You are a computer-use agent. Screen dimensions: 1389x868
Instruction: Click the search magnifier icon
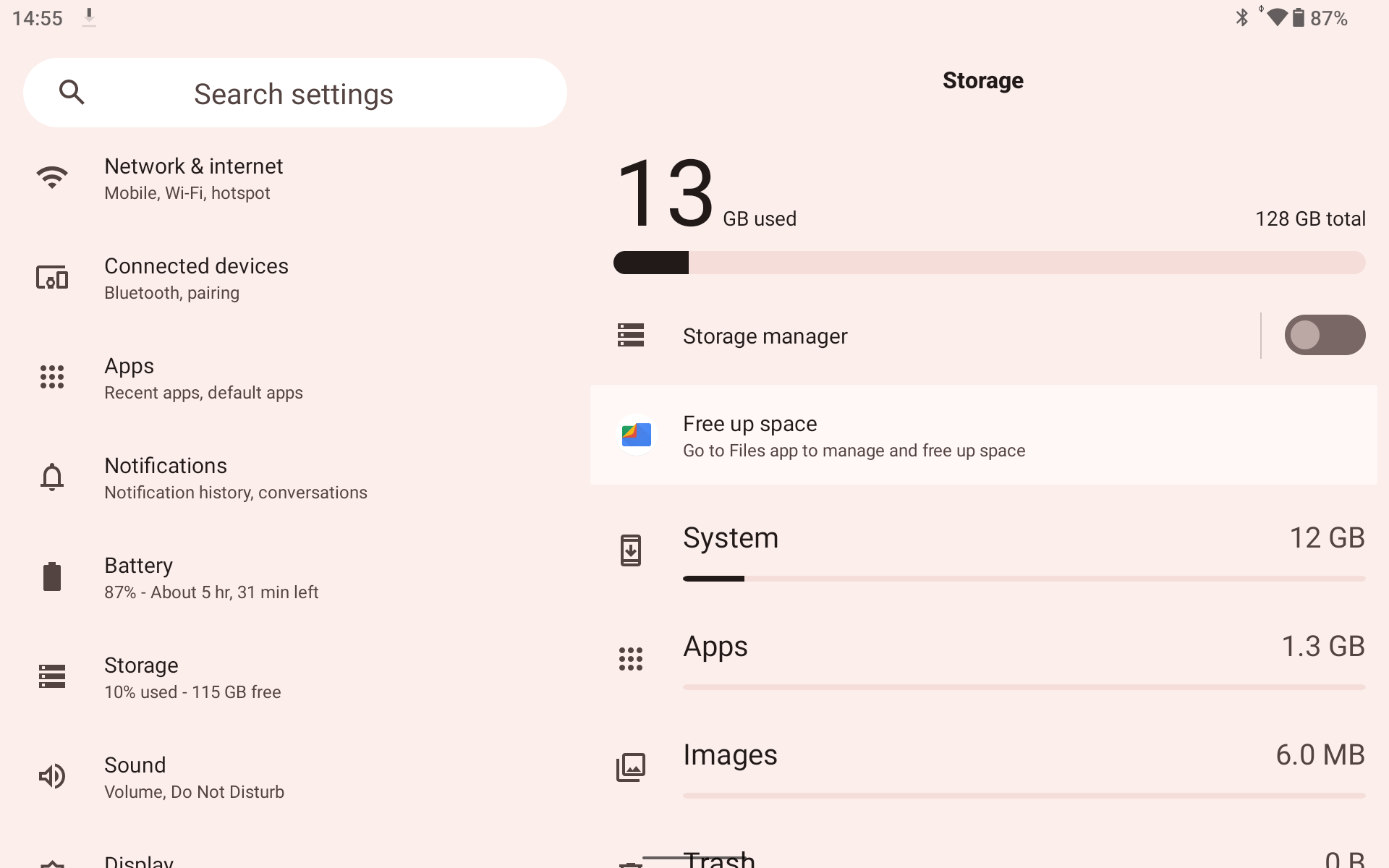coord(72,93)
